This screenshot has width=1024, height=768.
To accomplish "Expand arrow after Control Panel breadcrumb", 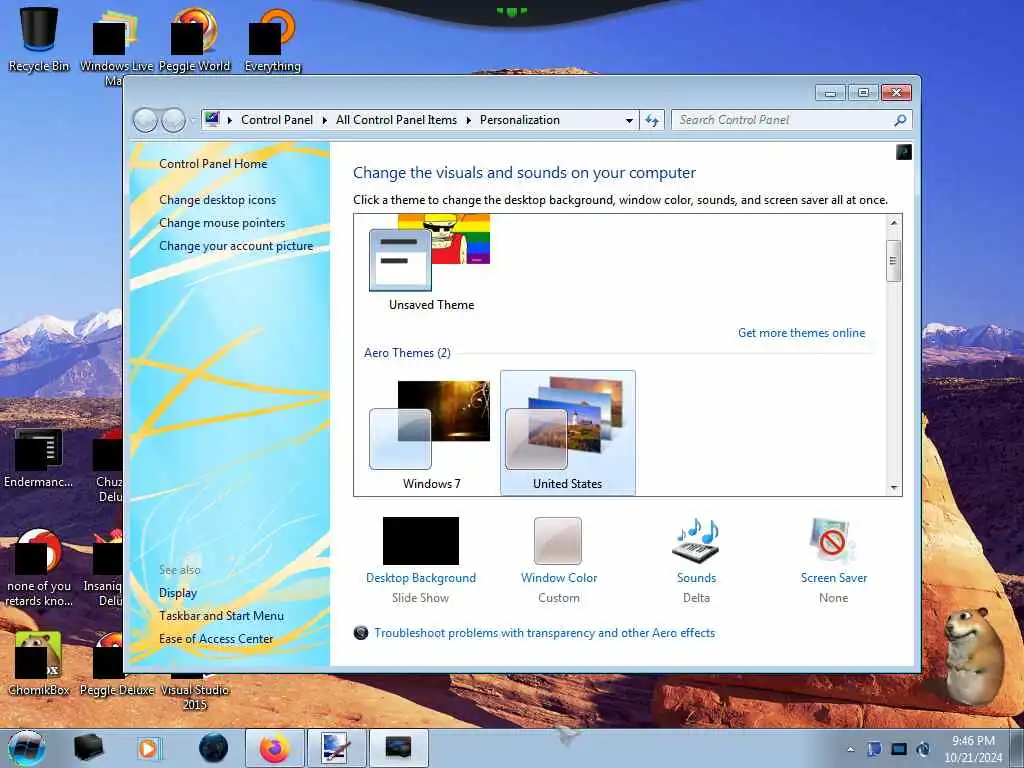I will click(x=325, y=120).
